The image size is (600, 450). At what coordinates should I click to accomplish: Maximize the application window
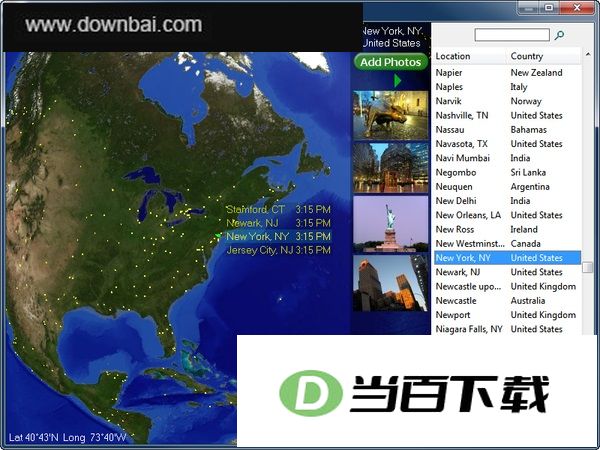(x=549, y=7)
